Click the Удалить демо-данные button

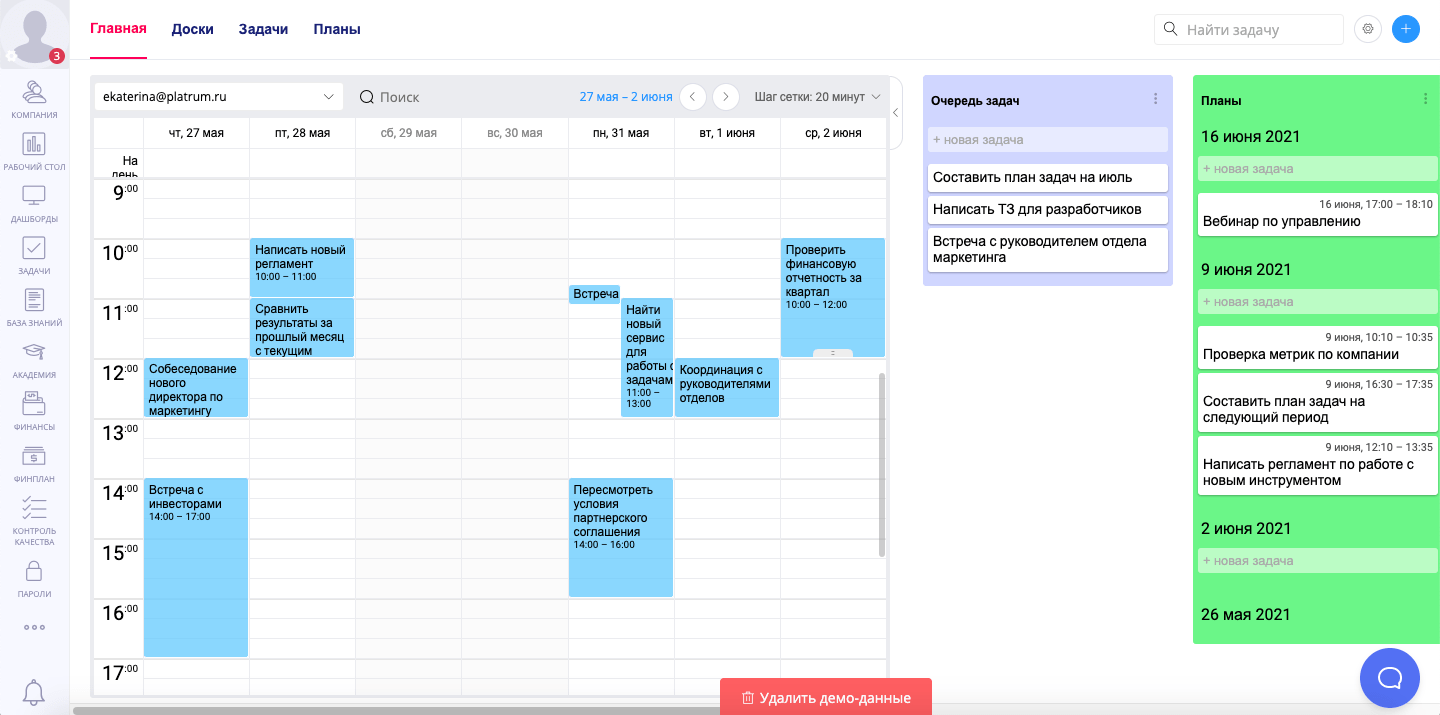point(826,697)
